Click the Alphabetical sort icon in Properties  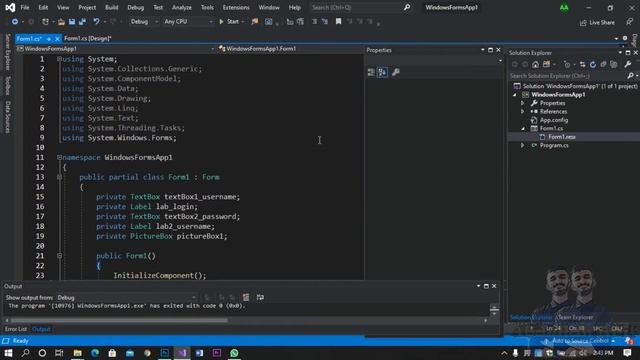pyautogui.click(x=382, y=72)
